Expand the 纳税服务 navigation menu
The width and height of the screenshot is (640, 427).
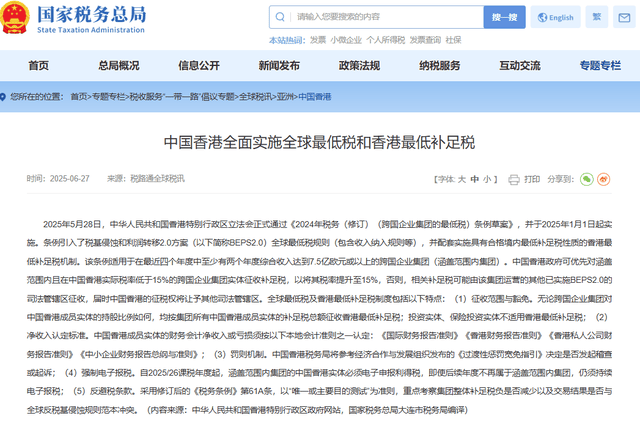(x=439, y=65)
